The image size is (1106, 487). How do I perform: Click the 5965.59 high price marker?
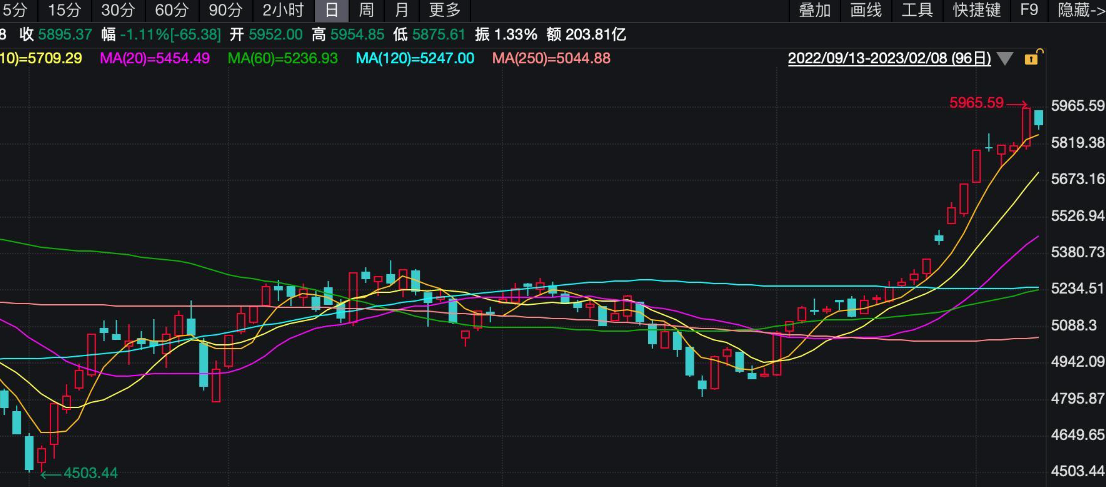pyautogui.click(x=975, y=102)
